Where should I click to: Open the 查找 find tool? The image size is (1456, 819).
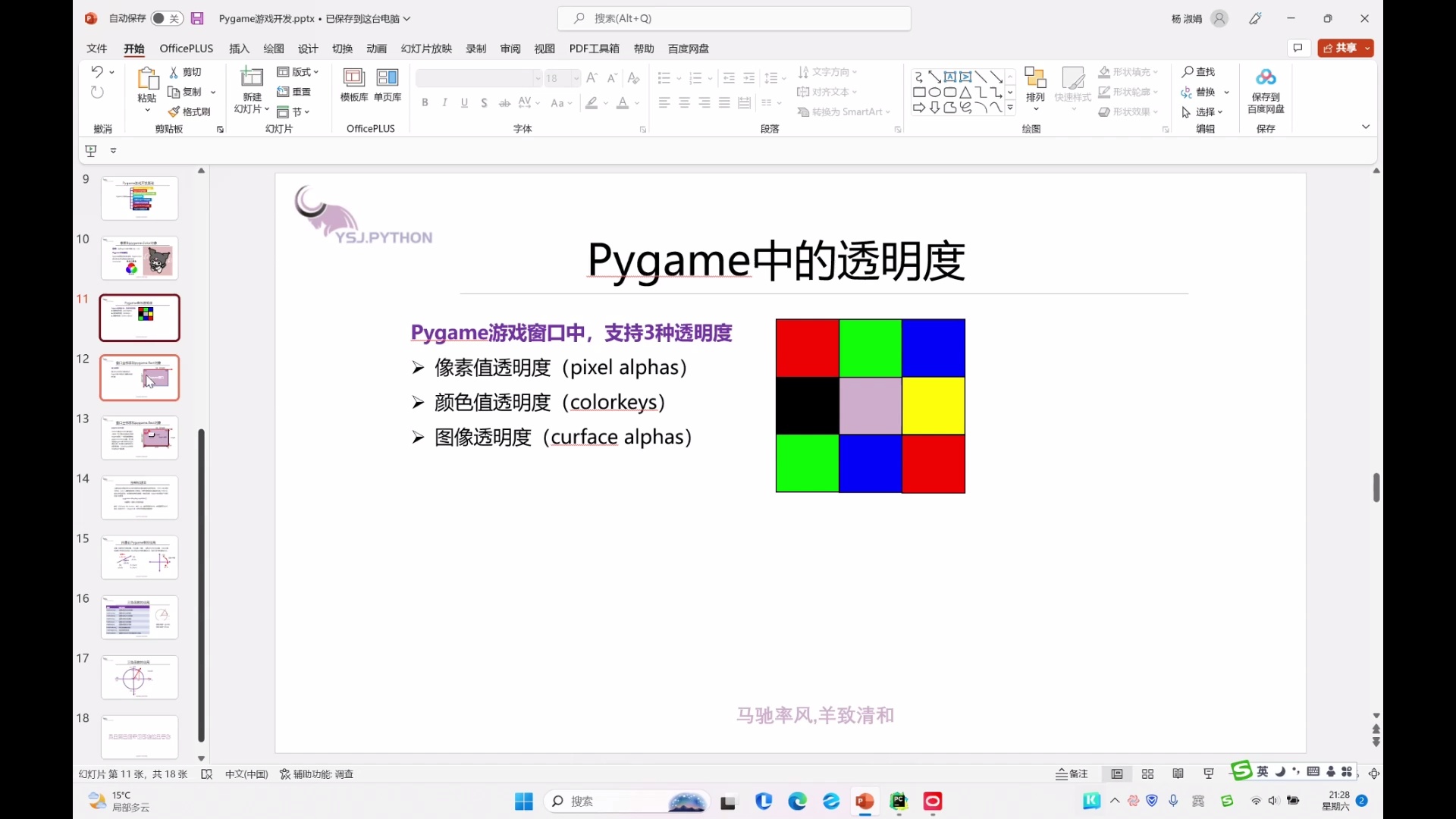tap(1198, 71)
